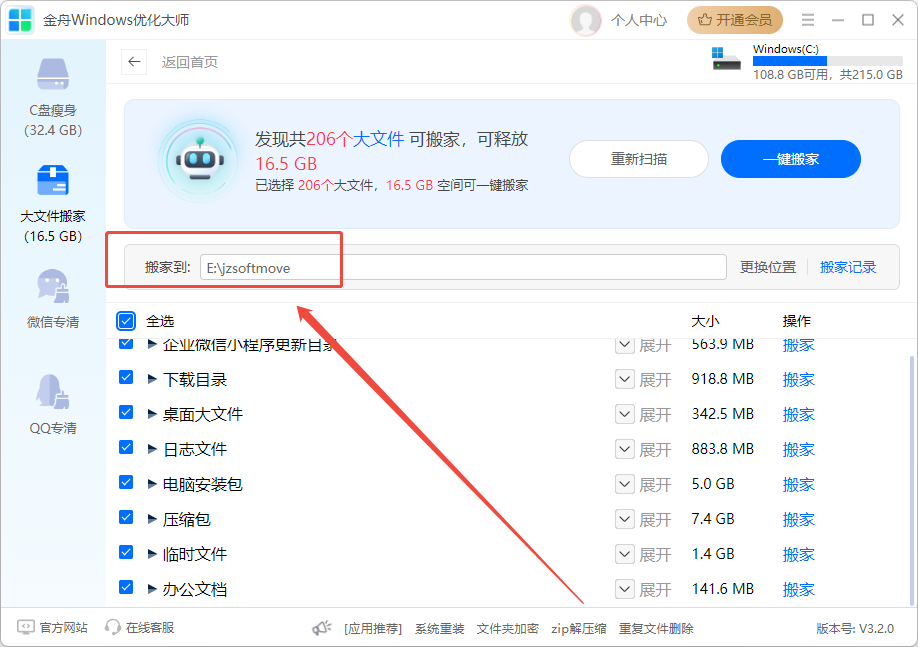Open the C盘瘦身 sidebar icon
Image resolution: width=918 pixels, height=647 pixels.
tap(53, 74)
